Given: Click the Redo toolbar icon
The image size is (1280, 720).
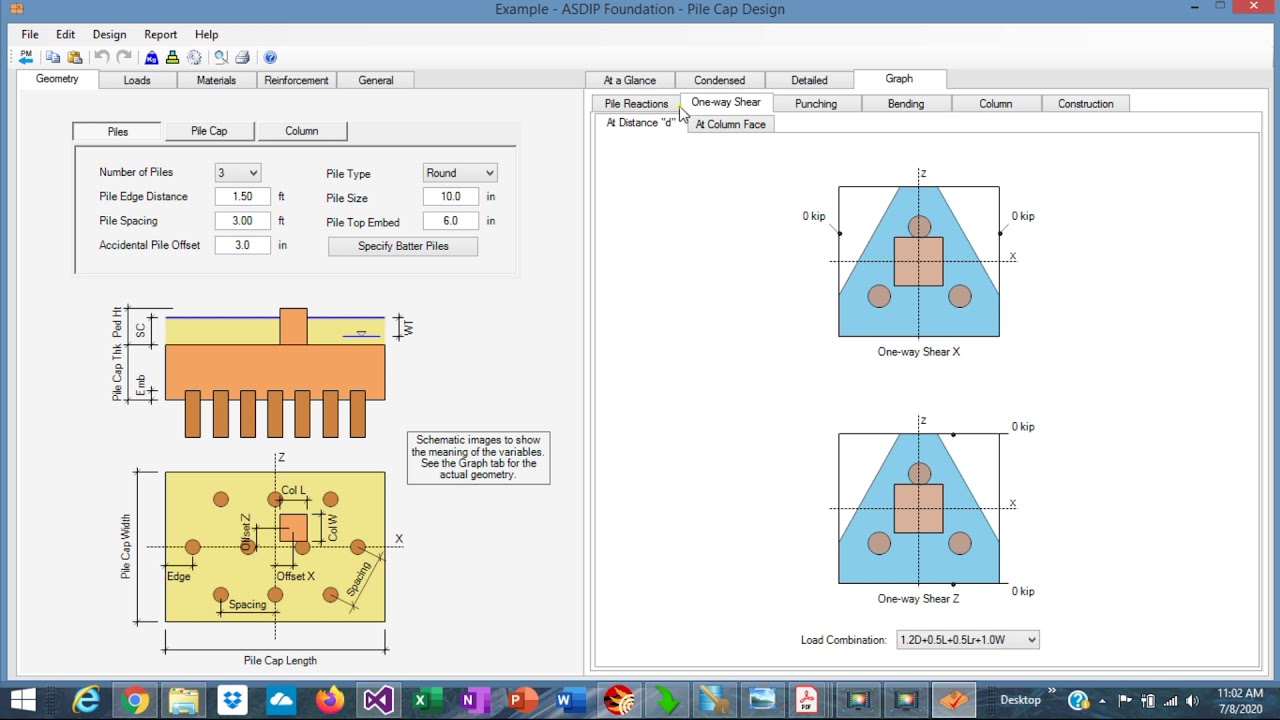Looking at the screenshot, I should pos(124,57).
